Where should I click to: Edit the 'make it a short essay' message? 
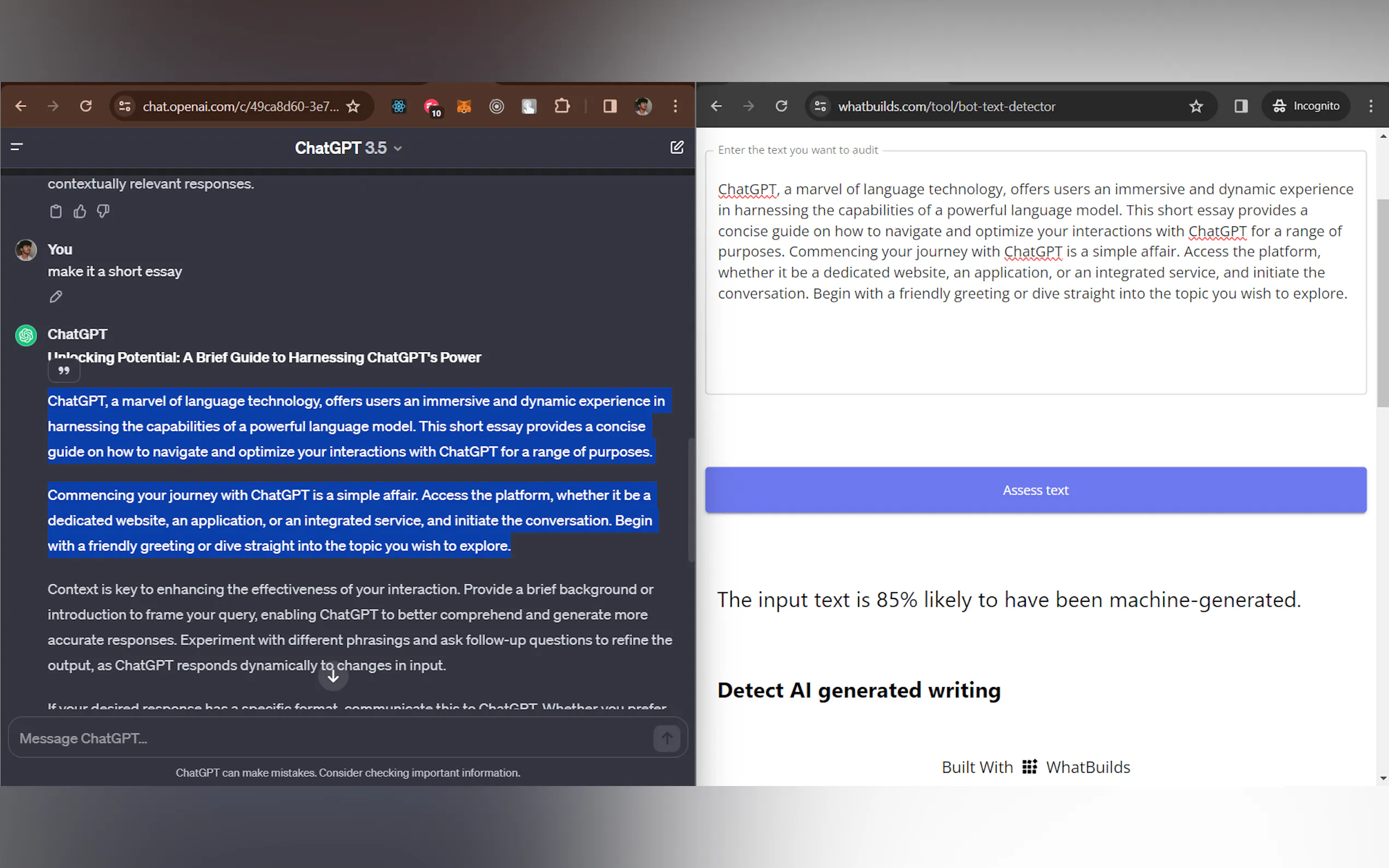(x=56, y=297)
